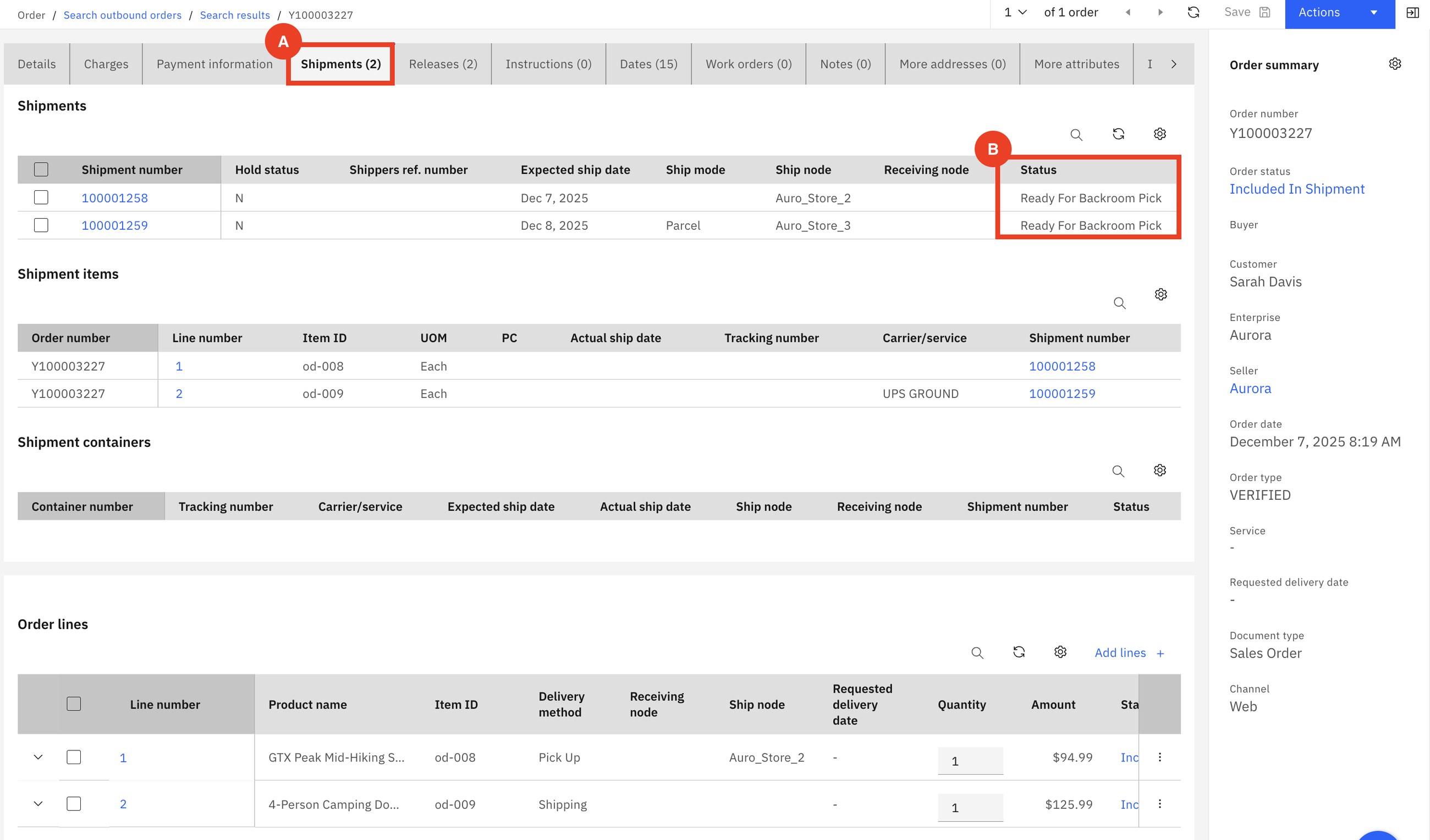Open Order summary settings gear
Screen dimensions: 1430x840
(x=1395, y=64)
